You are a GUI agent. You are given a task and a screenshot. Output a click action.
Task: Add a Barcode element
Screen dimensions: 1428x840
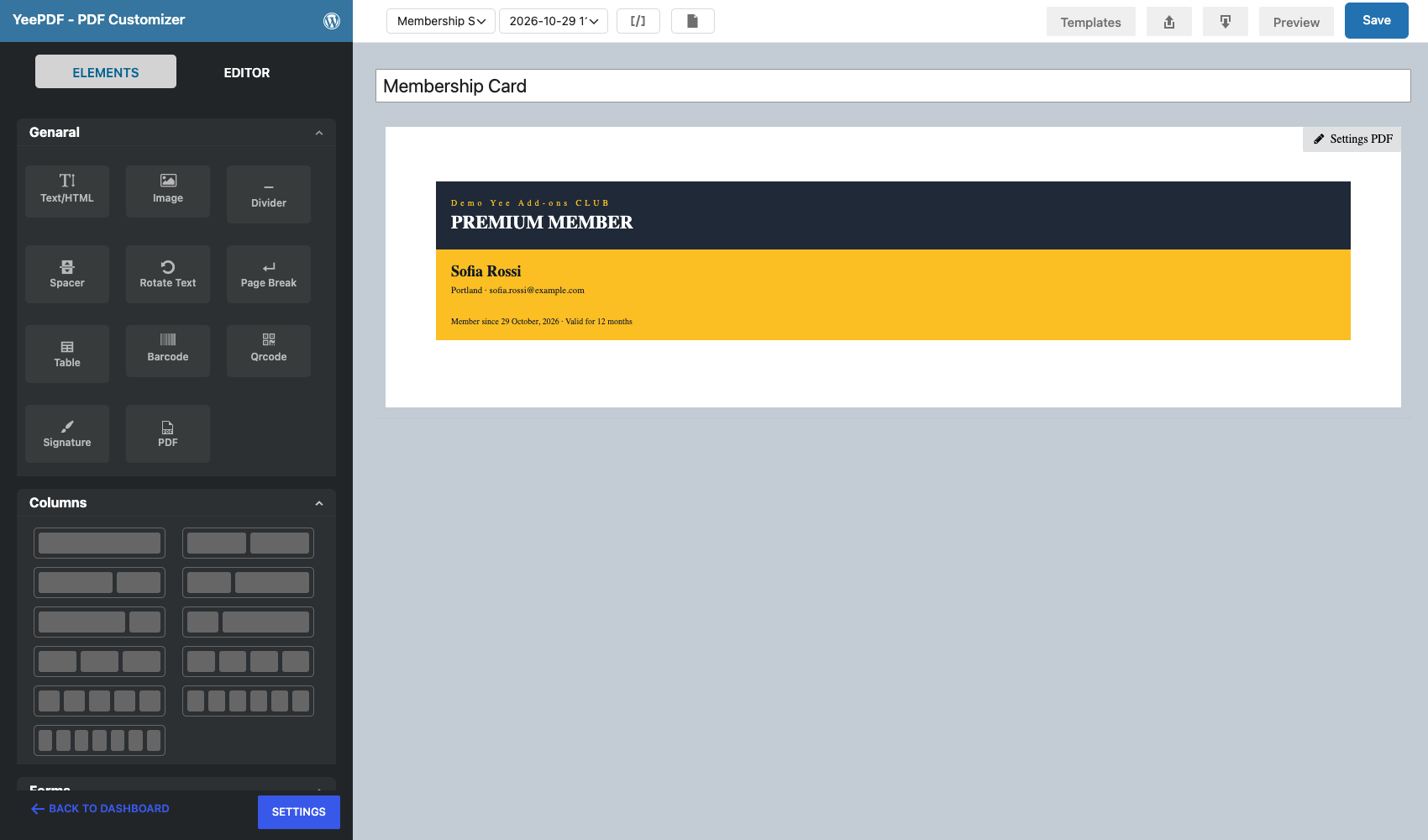point(168,351)
